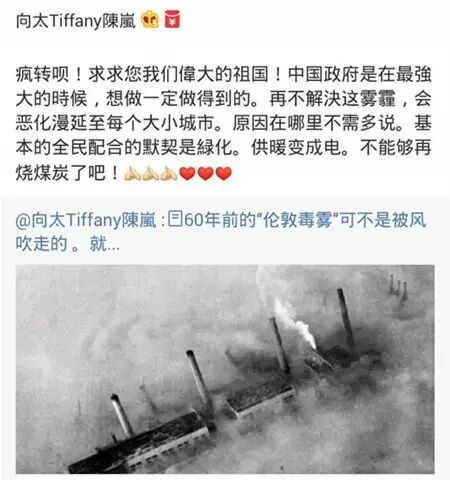Tap the red envelope ¥ icon

pyautogui.click(x=172, y=19)
